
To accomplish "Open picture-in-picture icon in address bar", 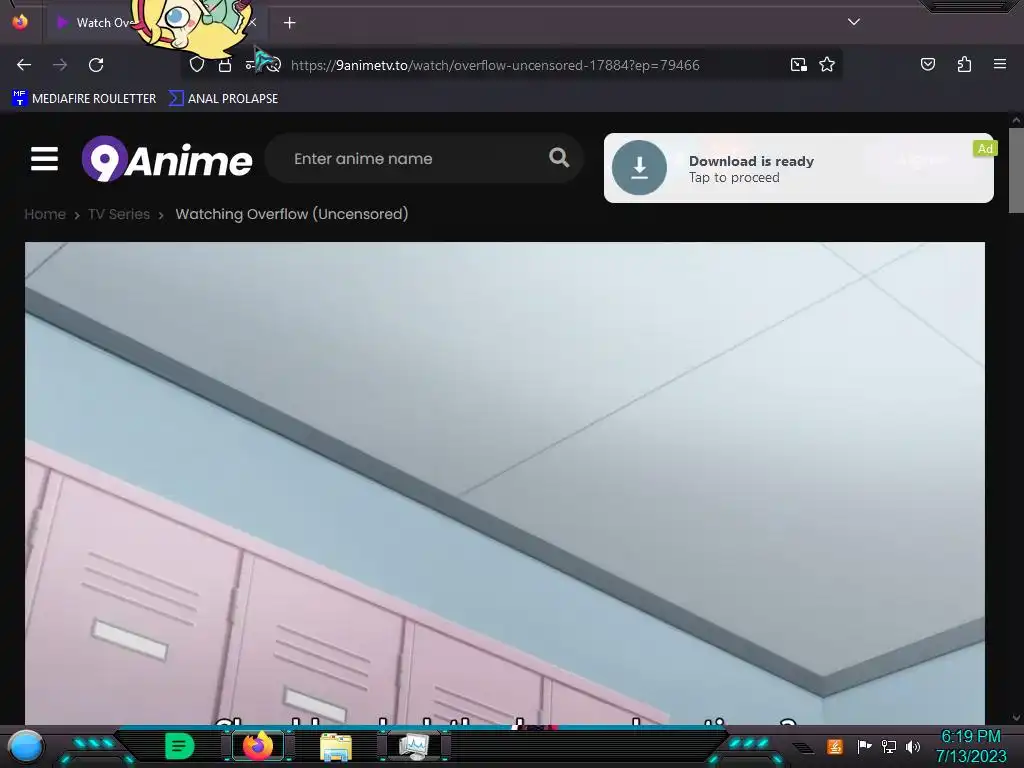I will point(798,65).
